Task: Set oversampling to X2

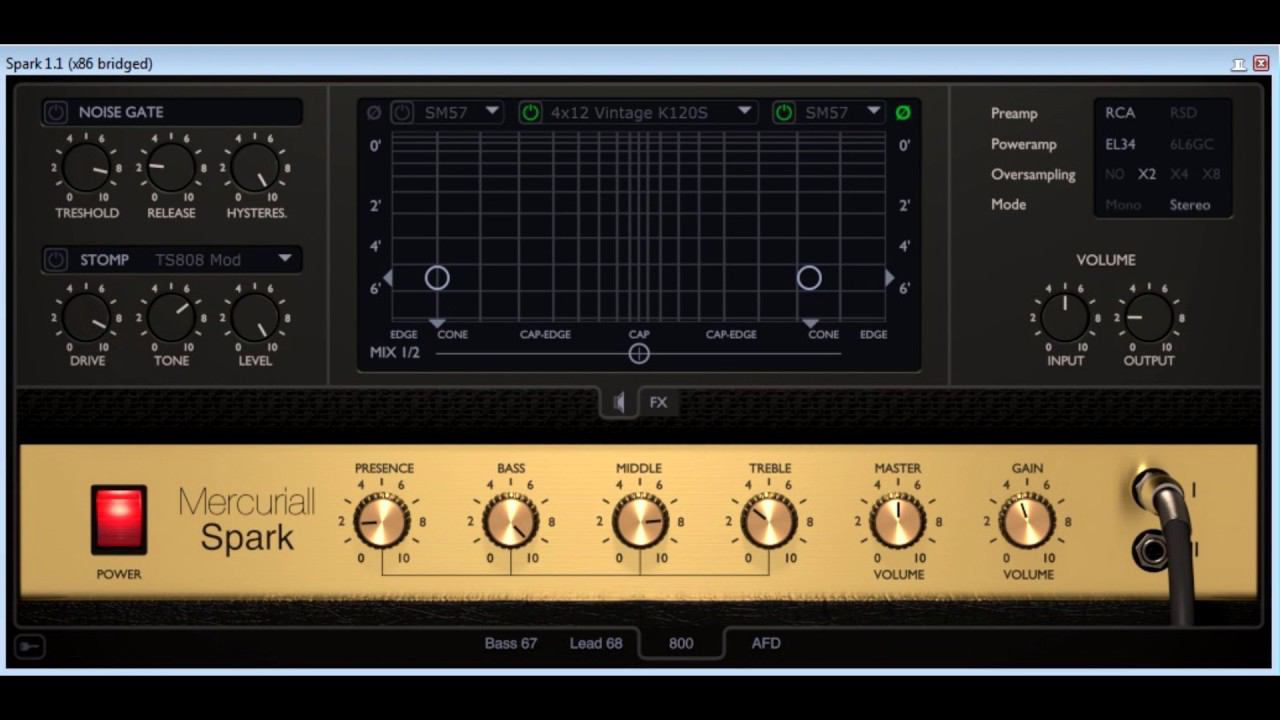Action: coord(1147,174)
